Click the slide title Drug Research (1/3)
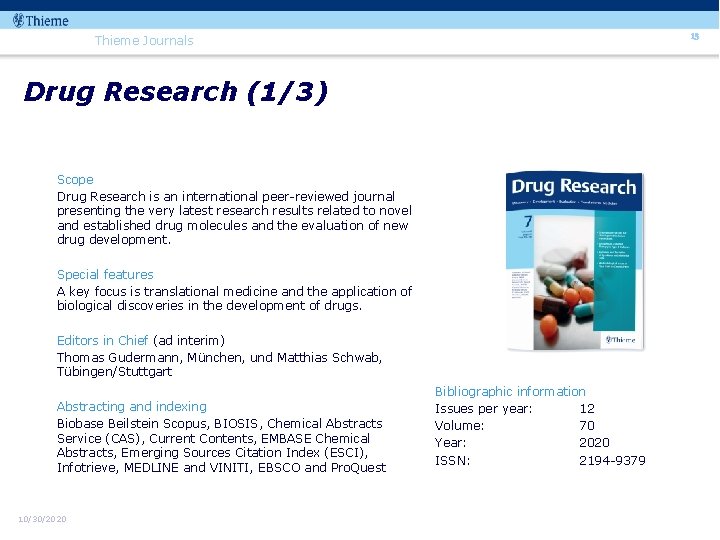 click(176, 92)
